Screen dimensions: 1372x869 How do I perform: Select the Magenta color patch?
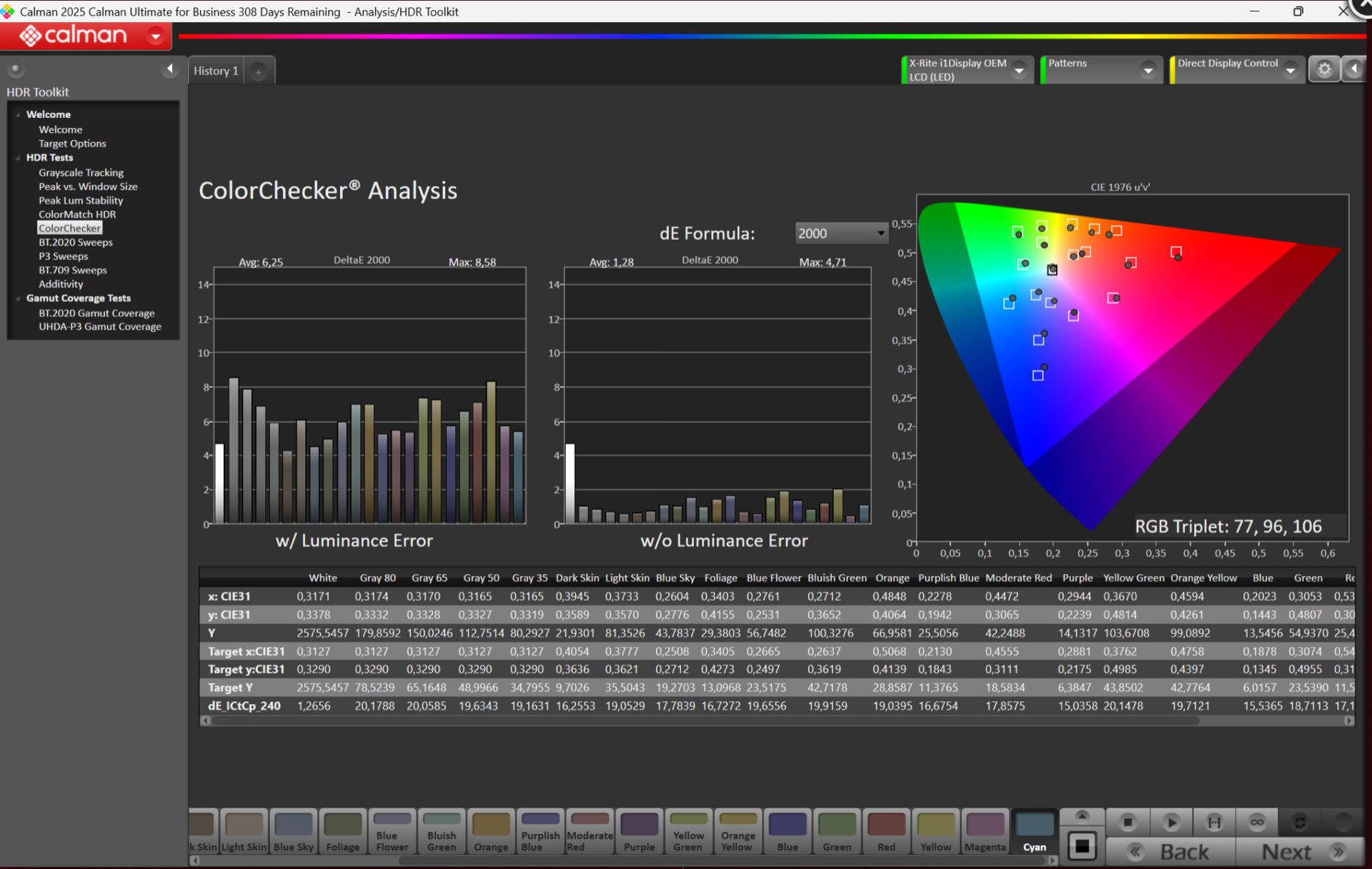(985, 832)
